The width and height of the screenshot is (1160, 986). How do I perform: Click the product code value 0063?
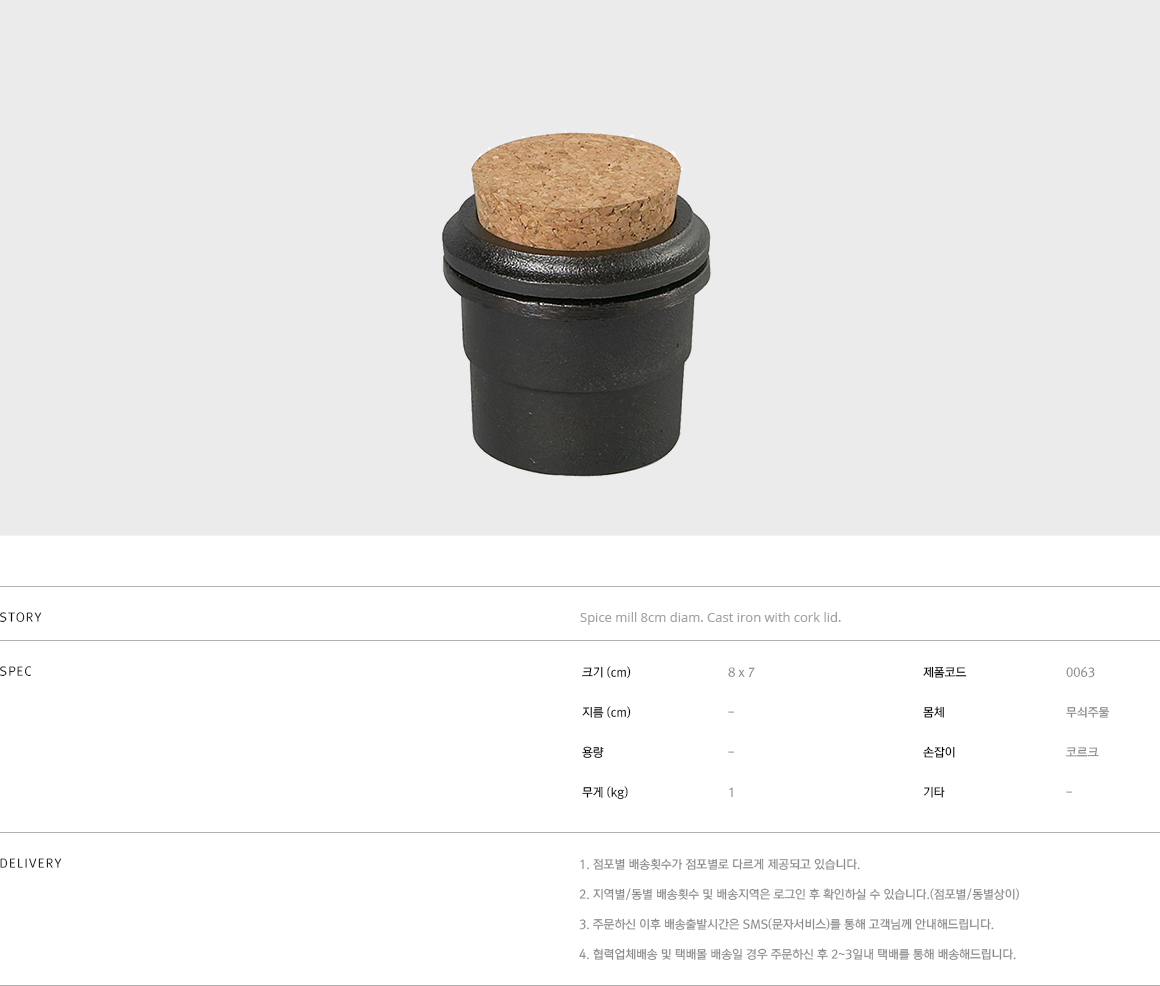[x=1080, y=672]
